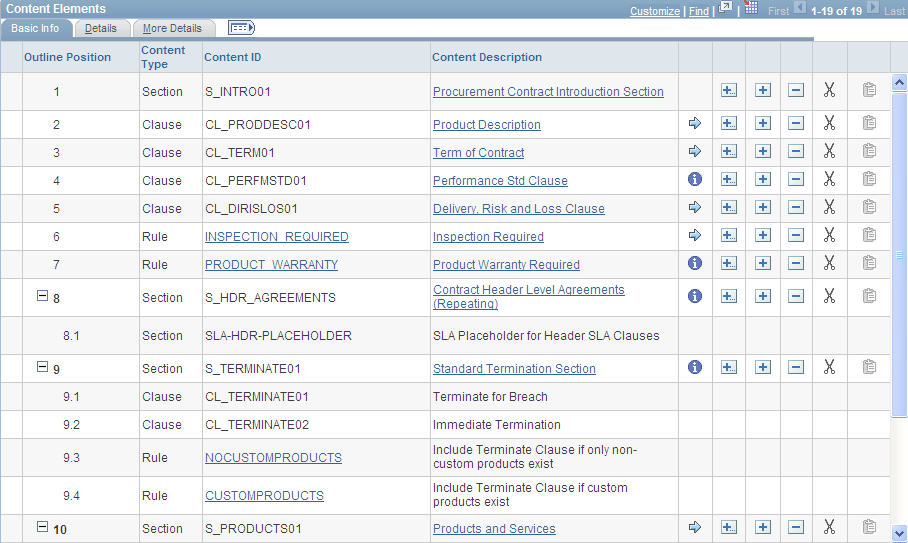Open the Term of Contract link
Screen dimensions: 908x543
pos(479,153)
